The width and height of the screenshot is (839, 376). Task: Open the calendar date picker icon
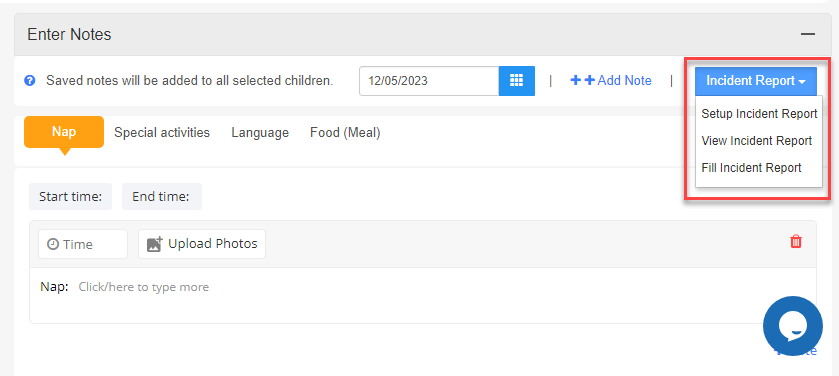pos(516,81)
